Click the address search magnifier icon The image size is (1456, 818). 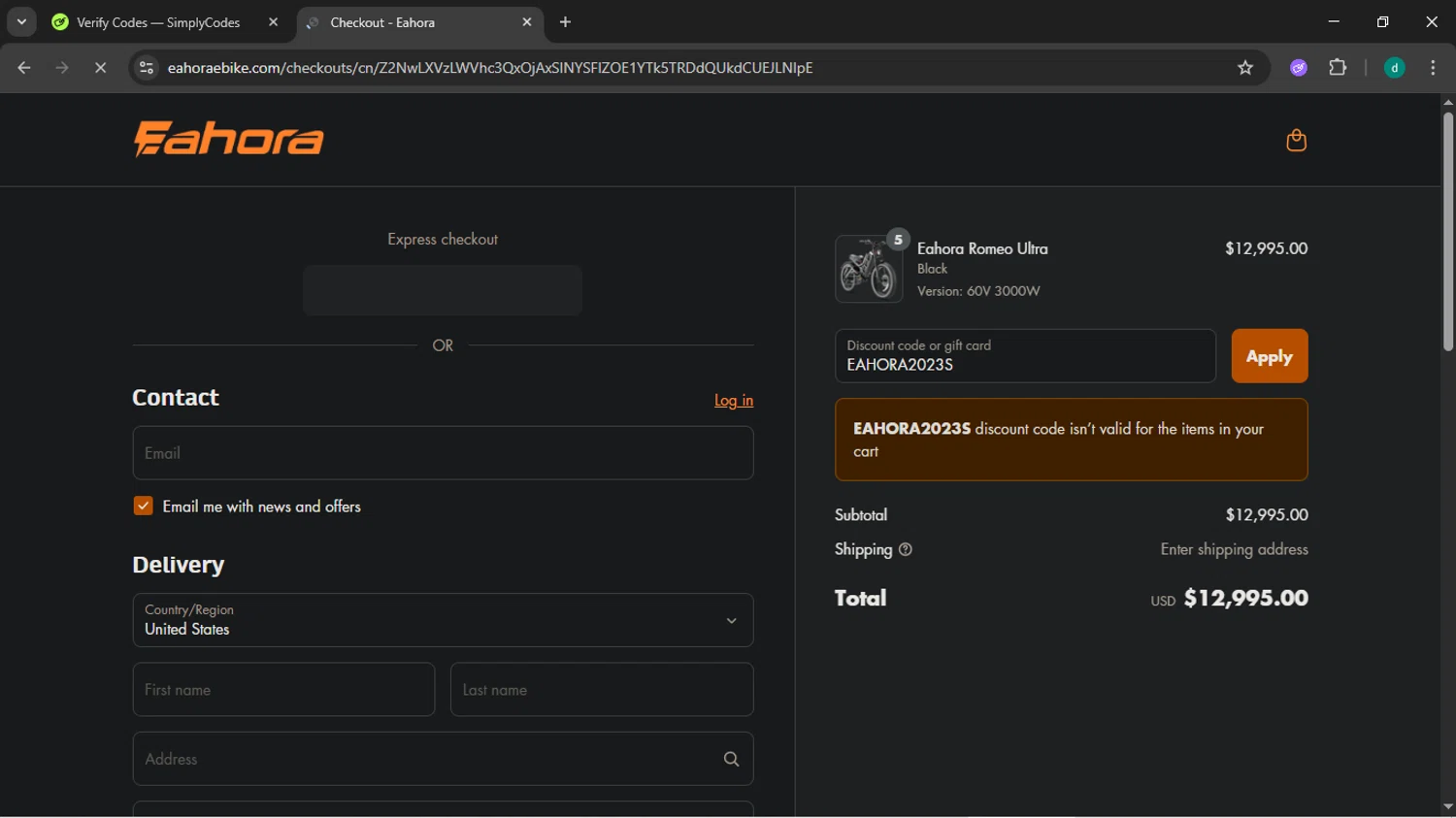(x=731, y=759)
